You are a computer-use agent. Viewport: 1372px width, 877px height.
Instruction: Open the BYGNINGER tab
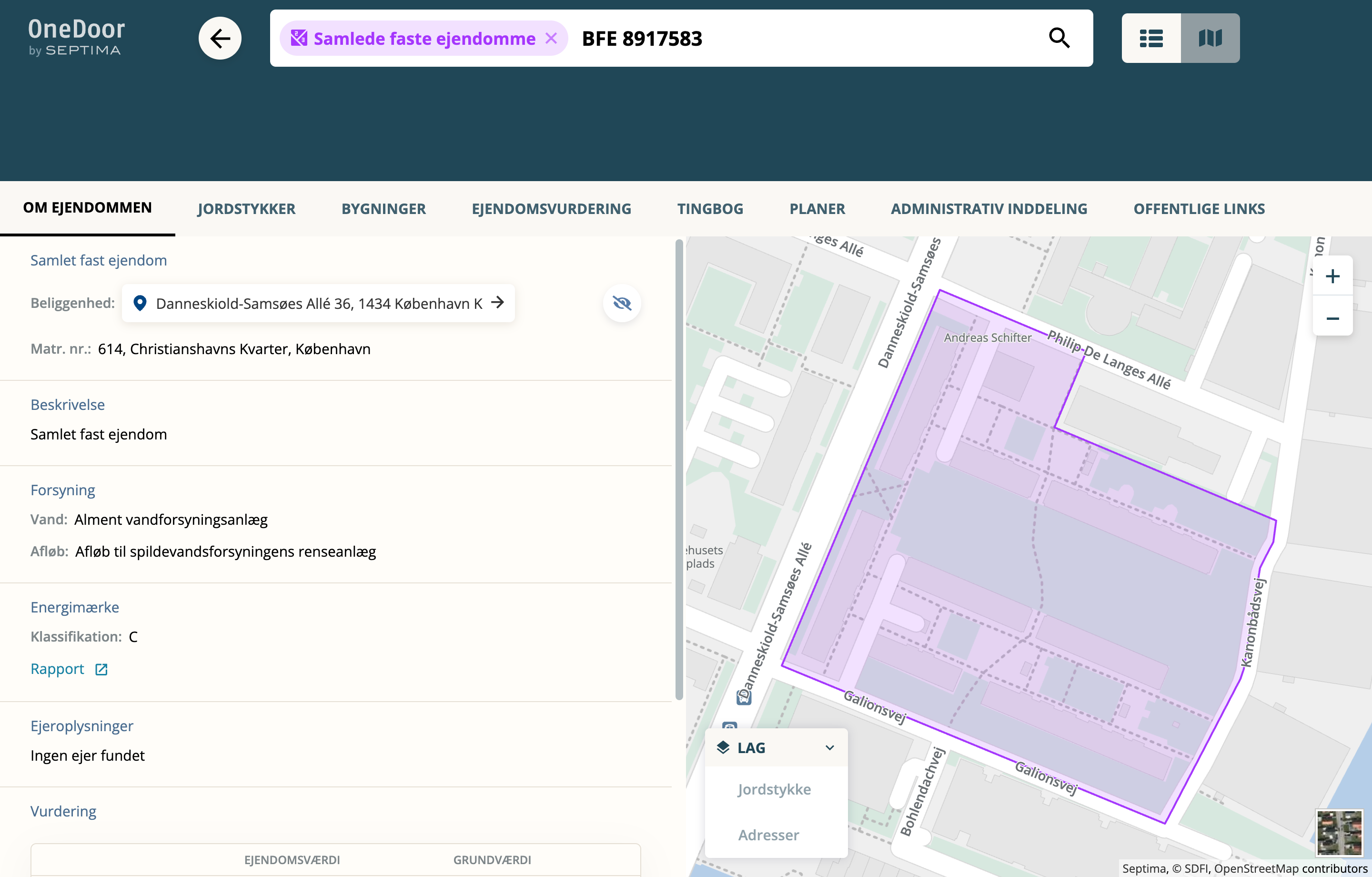(x=383, y=209)
